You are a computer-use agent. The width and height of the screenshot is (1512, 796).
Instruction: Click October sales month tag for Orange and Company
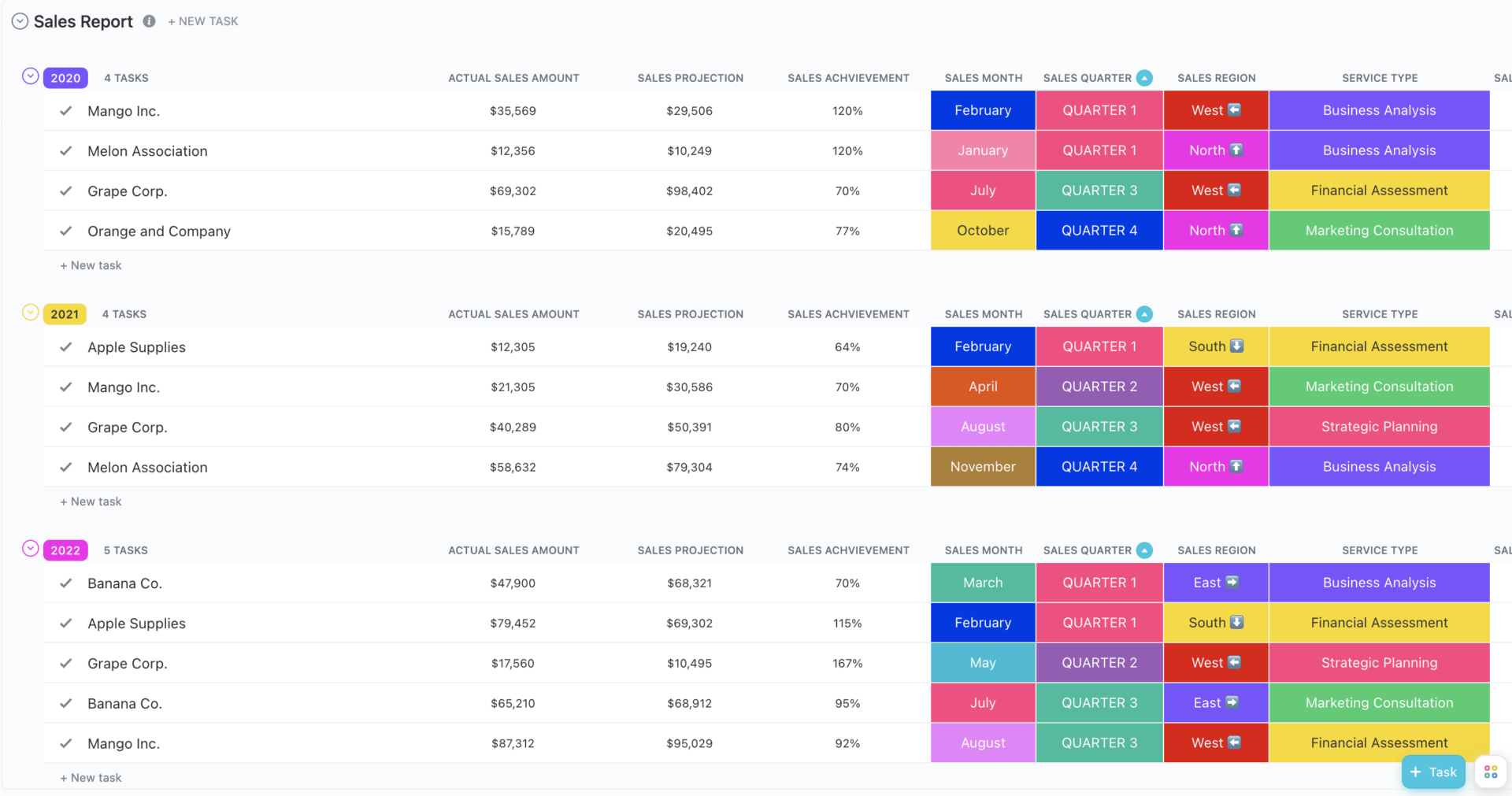[983, 231]
